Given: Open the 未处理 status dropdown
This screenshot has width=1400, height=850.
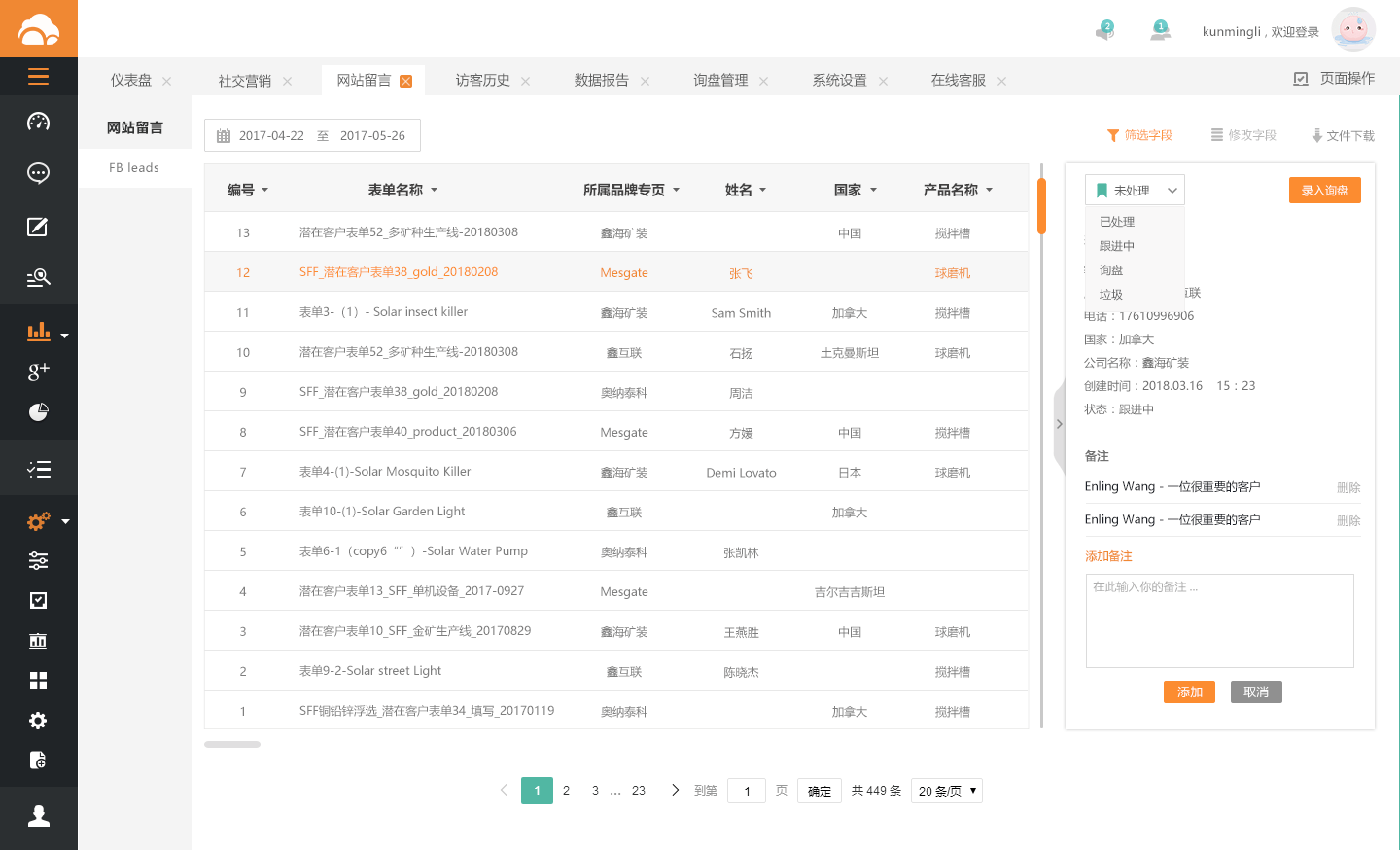Looking at the screenshot, I should pyautogui.click(x=1135, y=191).
